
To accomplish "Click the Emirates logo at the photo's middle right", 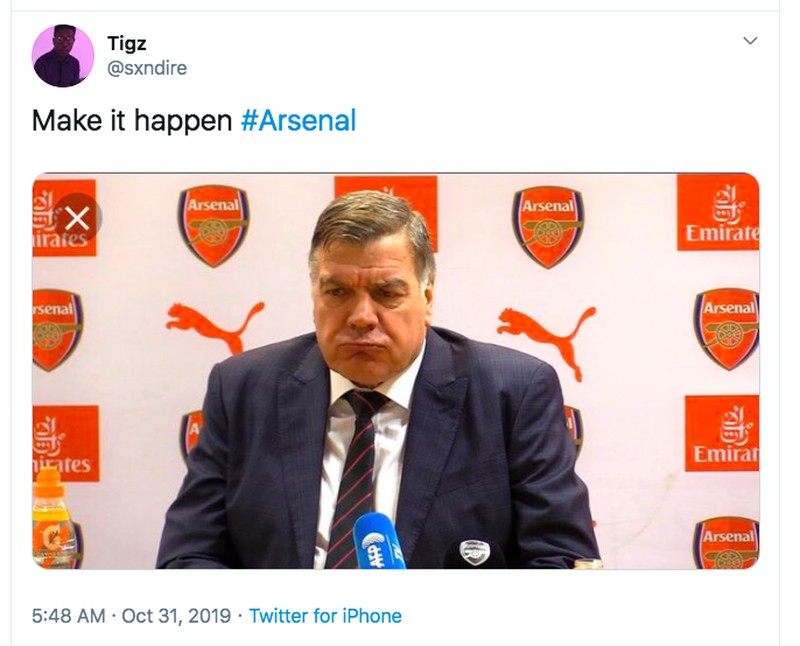I will [721, 432].
